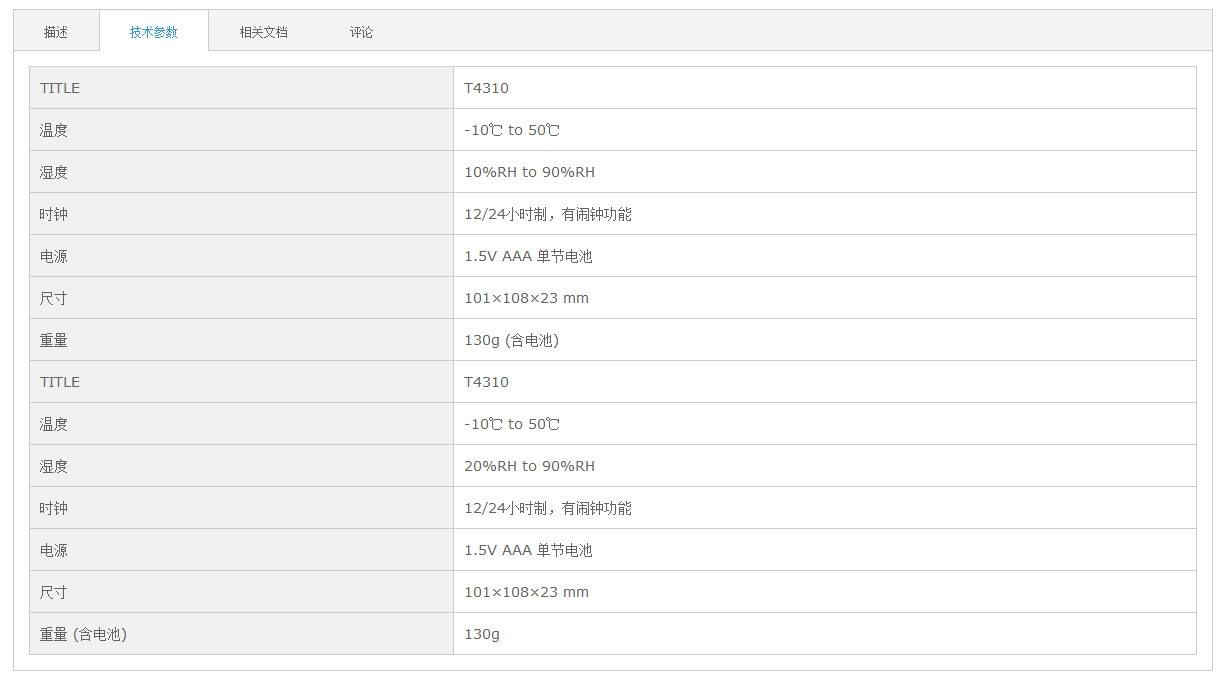The image size is (1220, 681).
Task: Click the first TITLE label cell
Action: pyautogui.click(x=241, y=88)
